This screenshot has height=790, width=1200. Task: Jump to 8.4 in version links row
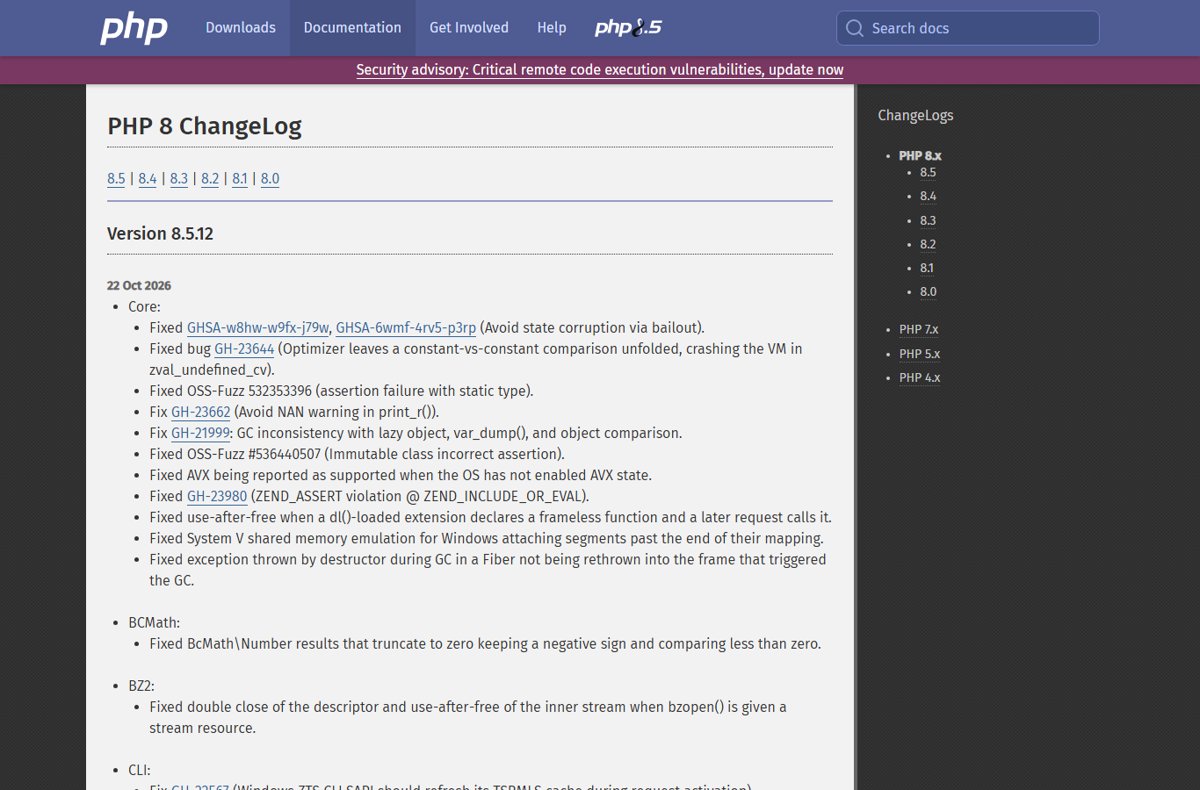tap(148, 179)
